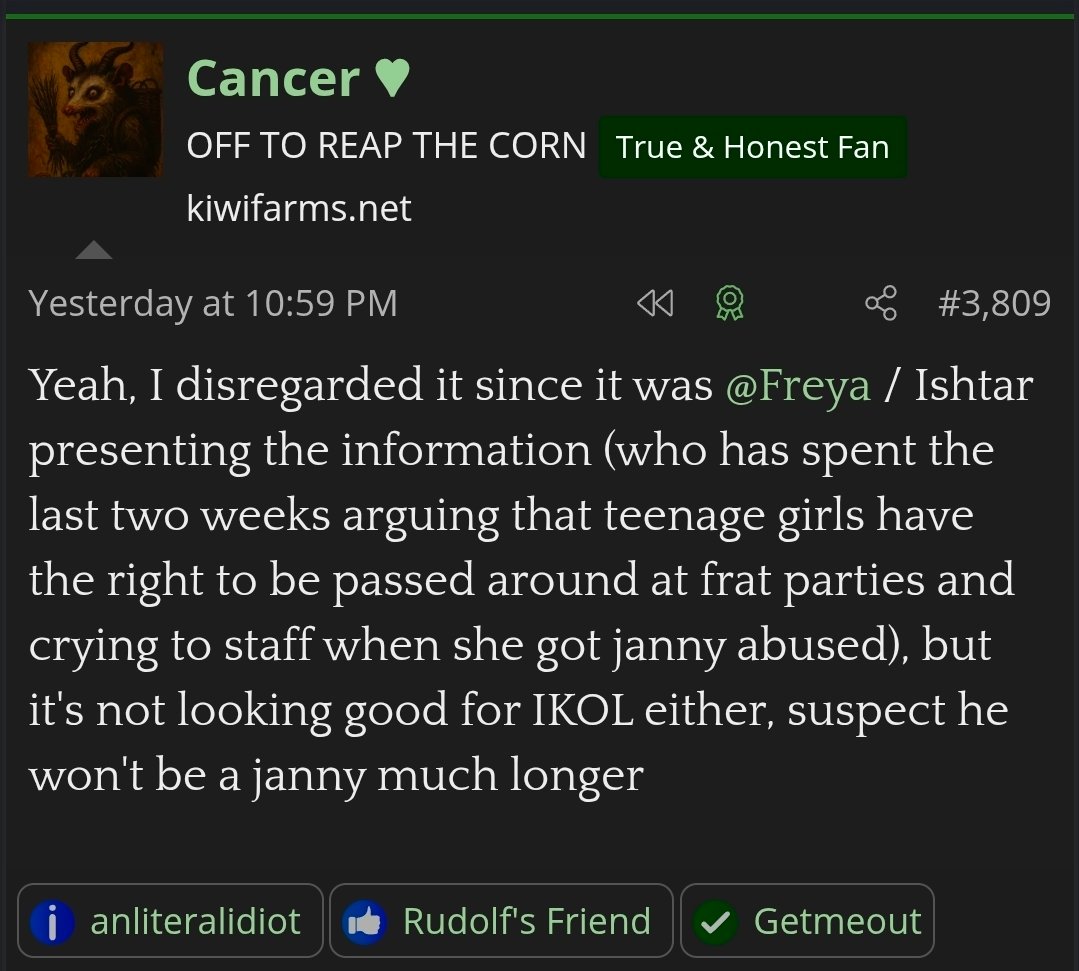Collapse user info with the triangle arrow
This screenshot has height=971, width=1079.
94,250
